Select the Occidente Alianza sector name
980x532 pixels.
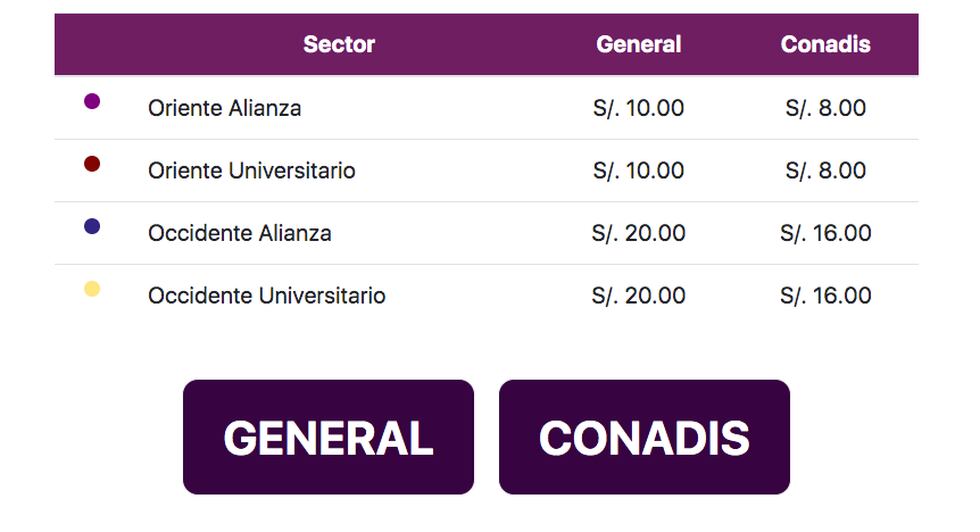coord(239,233)
